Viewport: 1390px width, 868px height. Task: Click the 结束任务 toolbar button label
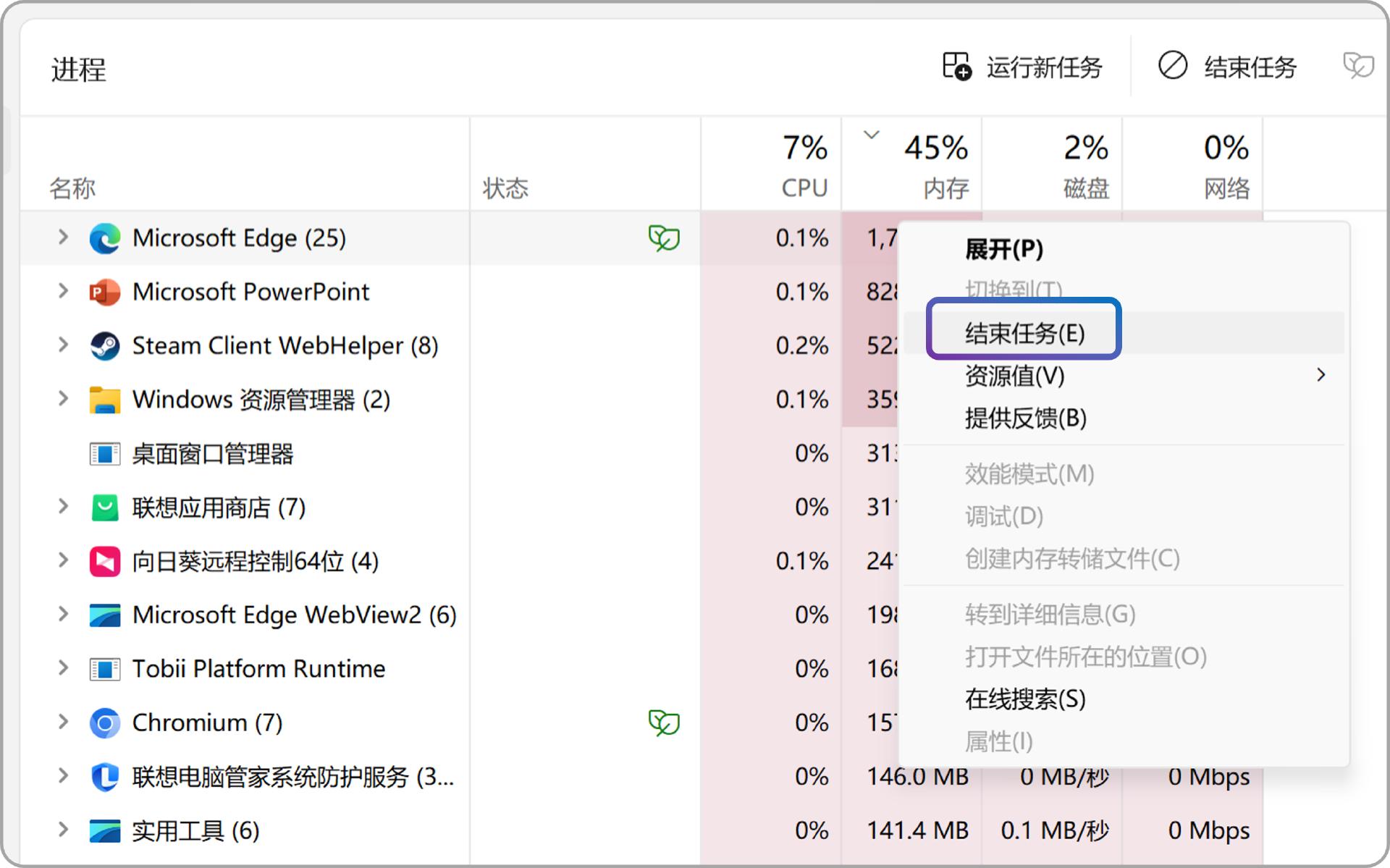coord(1250,67)
